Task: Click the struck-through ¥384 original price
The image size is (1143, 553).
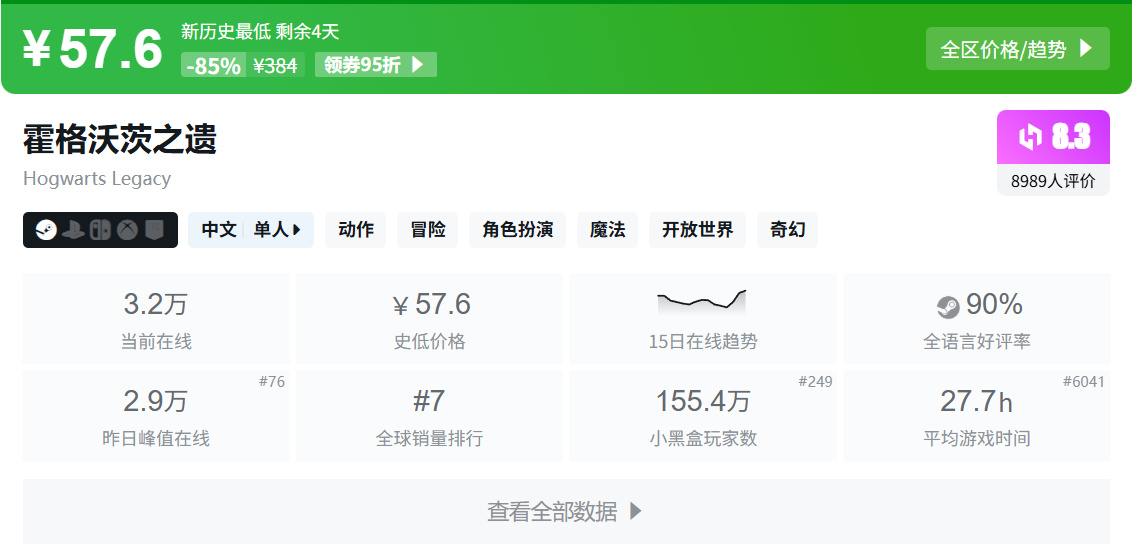Action: [276, 66]
